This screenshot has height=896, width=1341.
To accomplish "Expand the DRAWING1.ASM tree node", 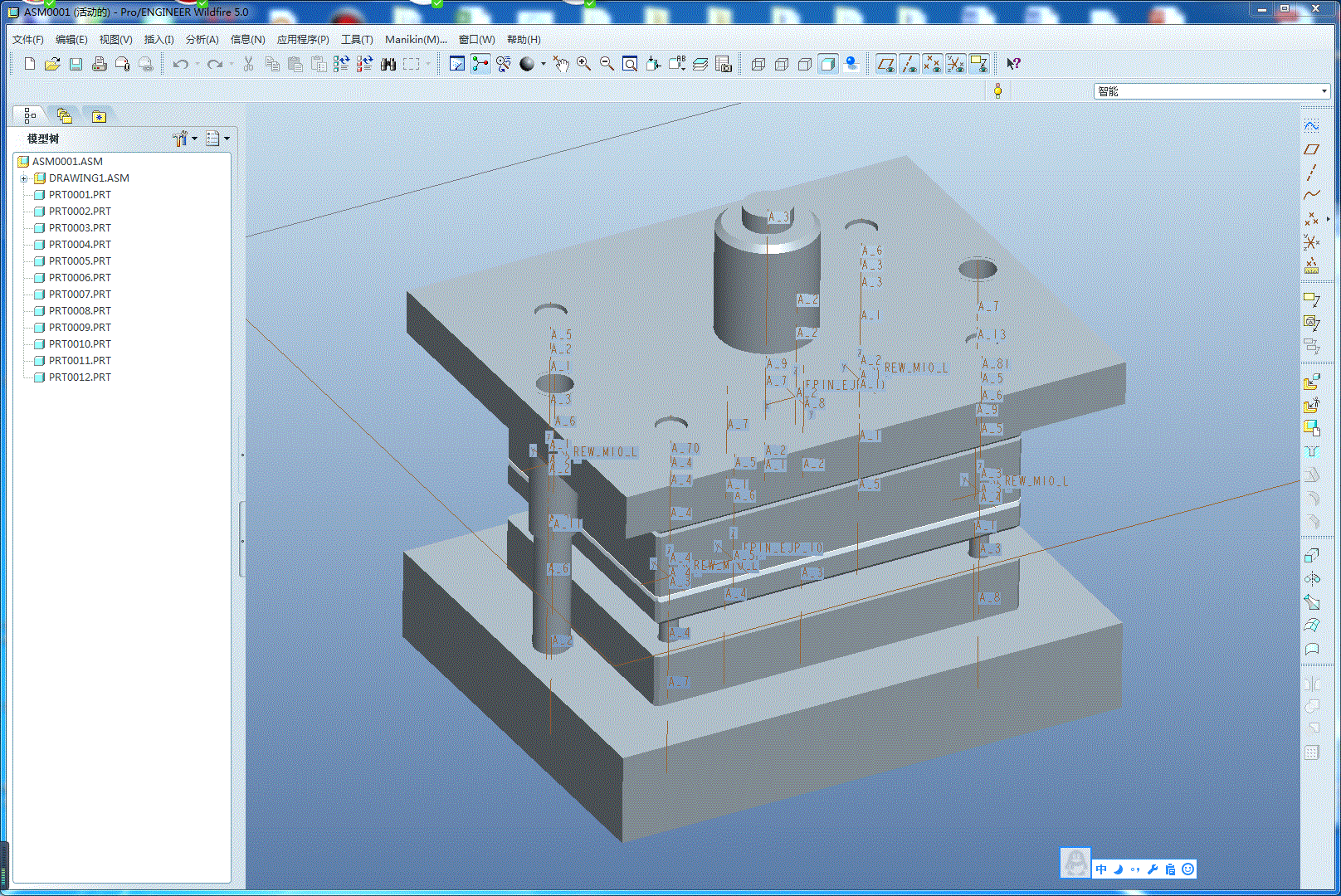I will coord(24,178).
